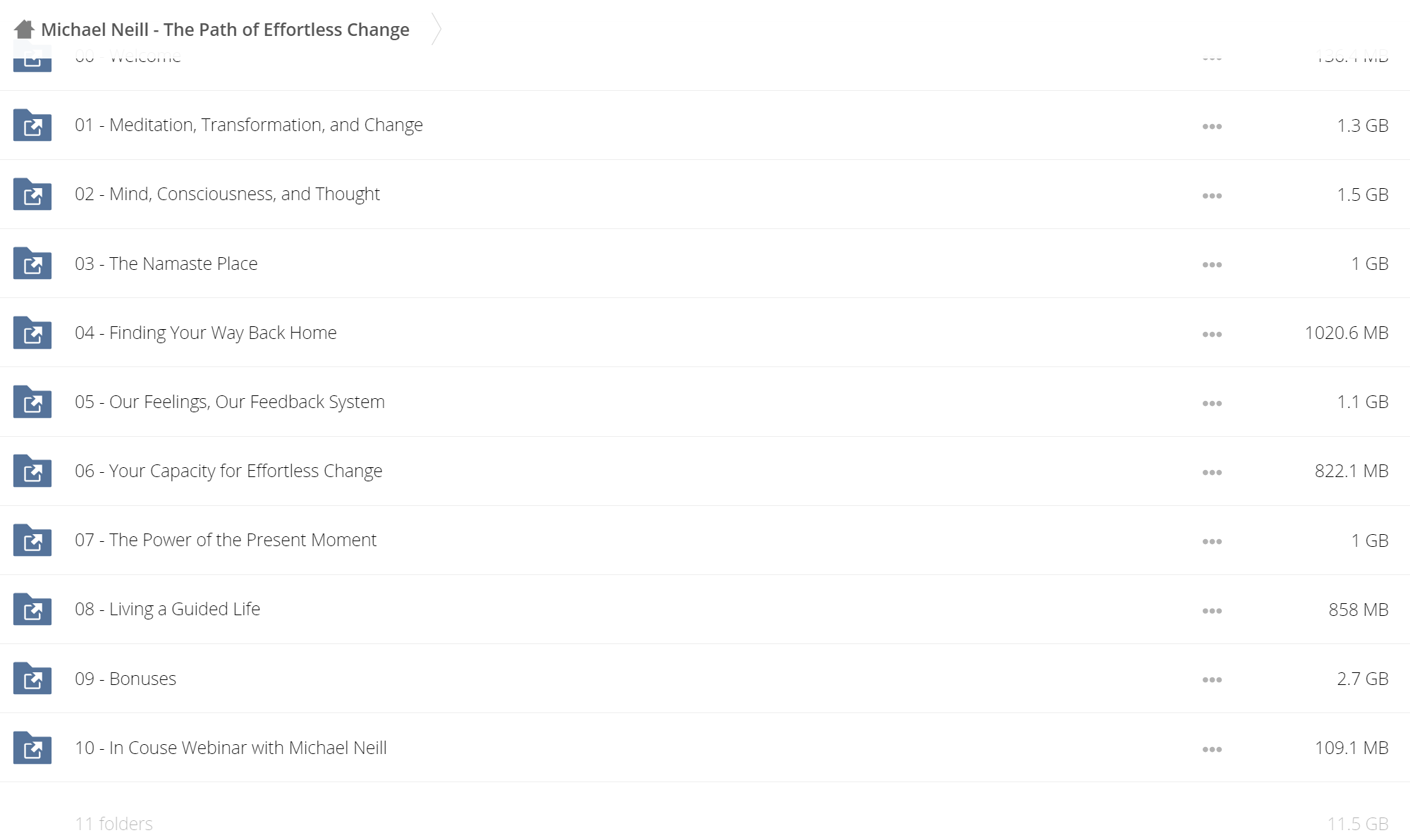This screenshot has width=1410, height=840.
Task: Click breadcrumb title Michael Neill Path of Effortless Change
Action: click(225, 30)
